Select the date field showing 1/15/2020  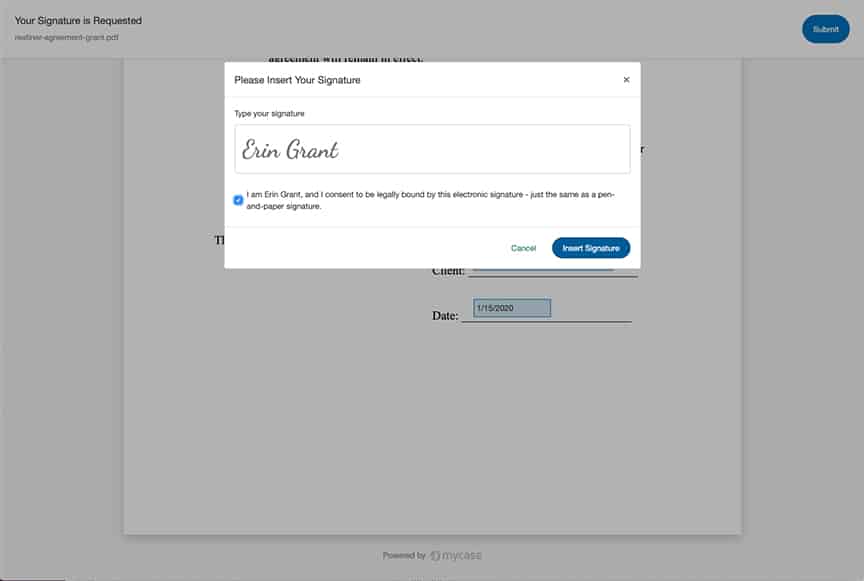point(511,308)
